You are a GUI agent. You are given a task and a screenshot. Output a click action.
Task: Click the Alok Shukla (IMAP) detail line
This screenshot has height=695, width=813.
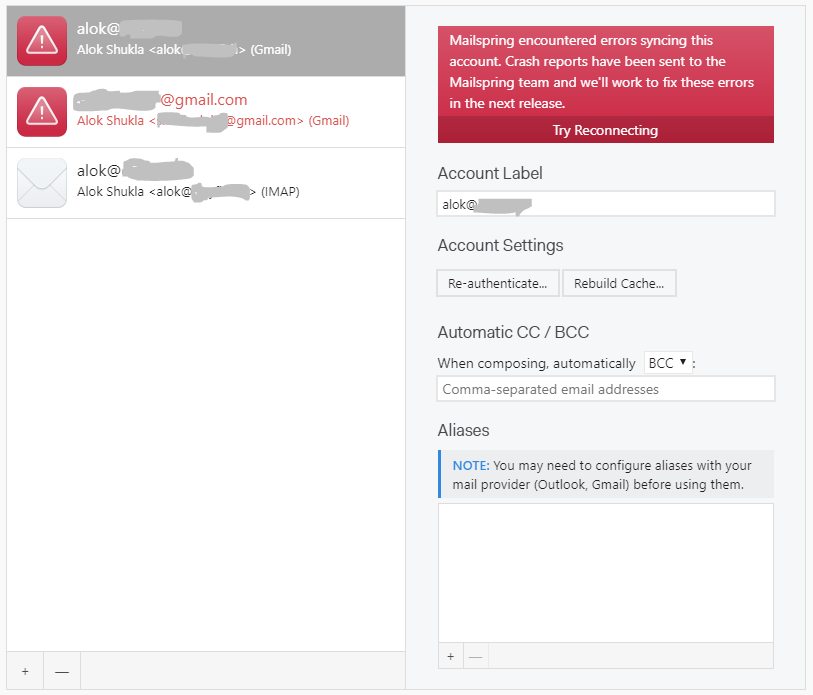click(x=188, y=191)
